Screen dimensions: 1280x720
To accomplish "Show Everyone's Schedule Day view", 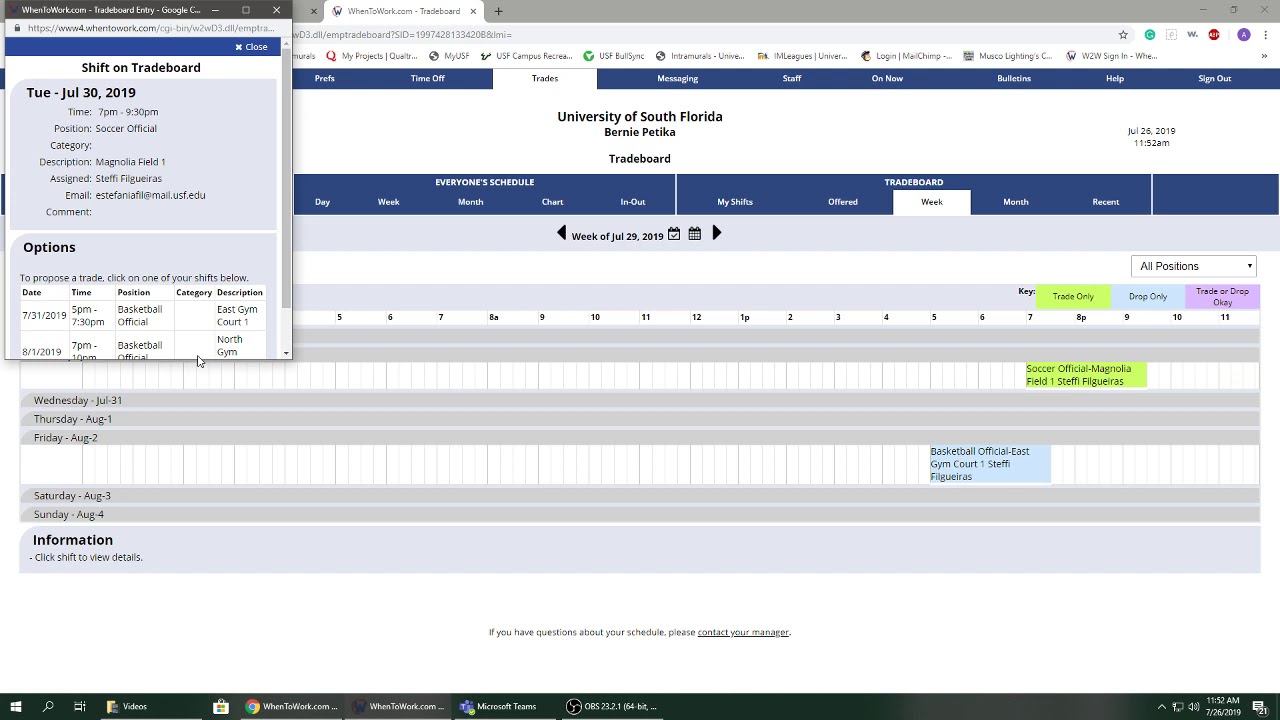I will (322, 202).
